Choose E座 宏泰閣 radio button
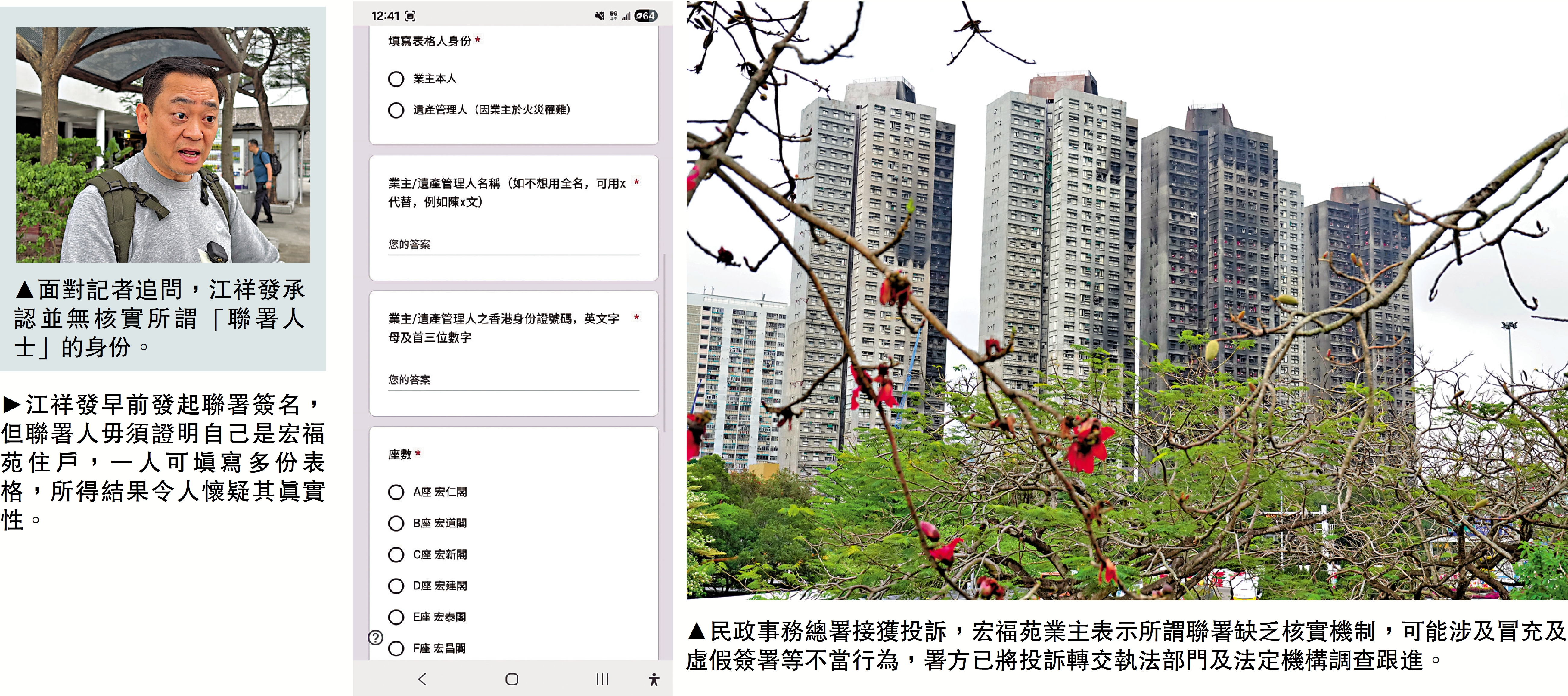 [396, 617]
